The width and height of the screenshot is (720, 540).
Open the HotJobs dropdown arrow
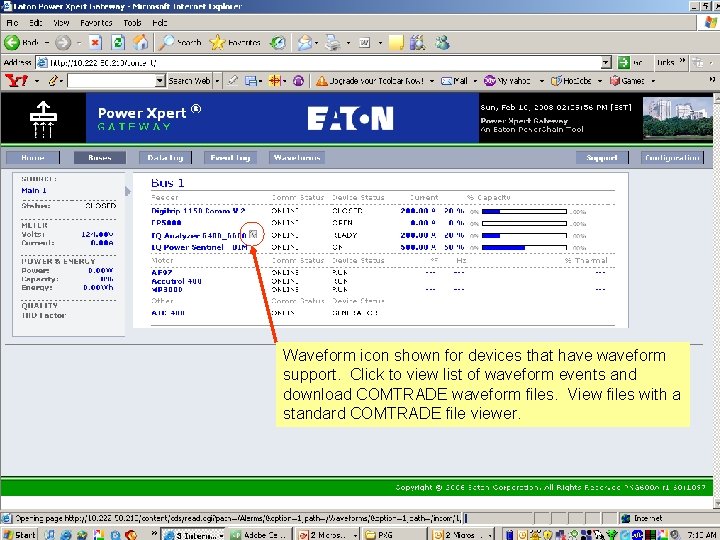pyautogui.click(x=600, y=81)
